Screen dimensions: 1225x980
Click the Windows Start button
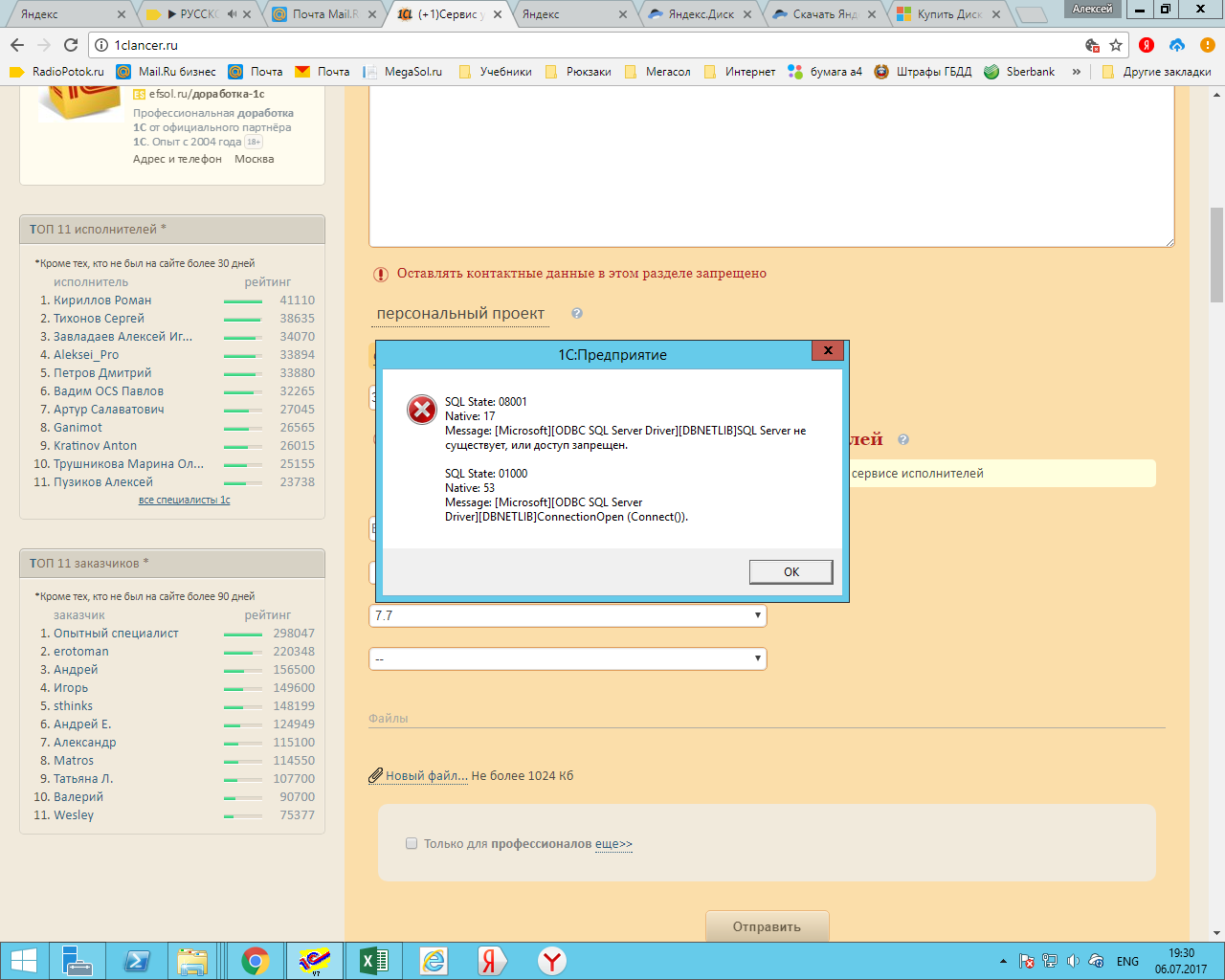coord(23,961)
